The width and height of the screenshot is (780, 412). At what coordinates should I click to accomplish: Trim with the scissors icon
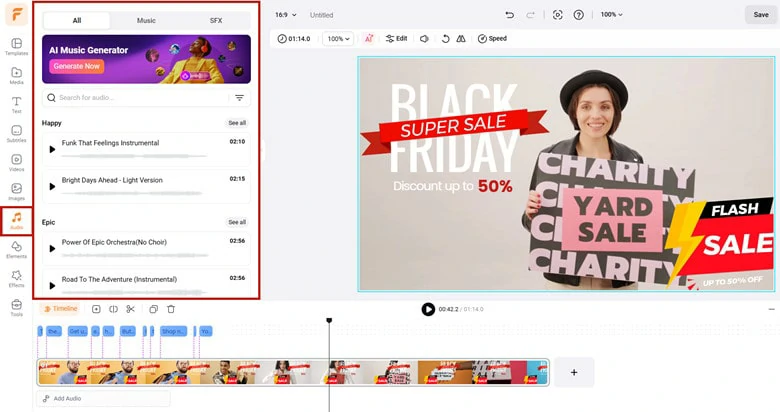click(130, 309)
